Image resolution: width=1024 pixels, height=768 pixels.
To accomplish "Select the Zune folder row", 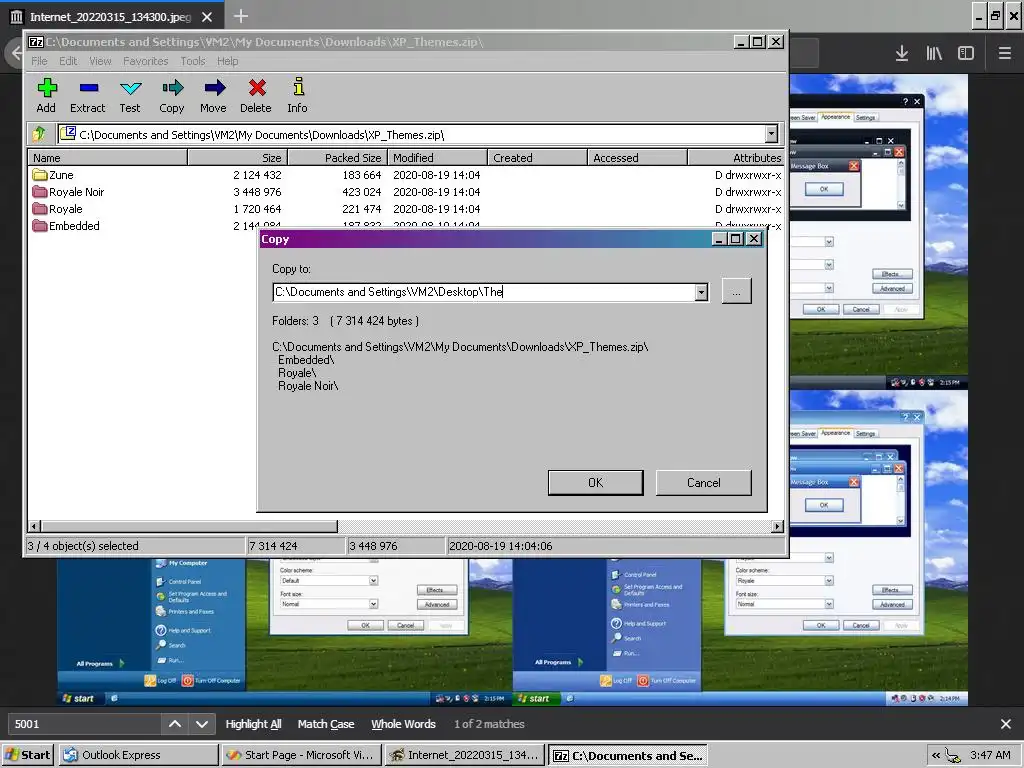I will [405, 175].
